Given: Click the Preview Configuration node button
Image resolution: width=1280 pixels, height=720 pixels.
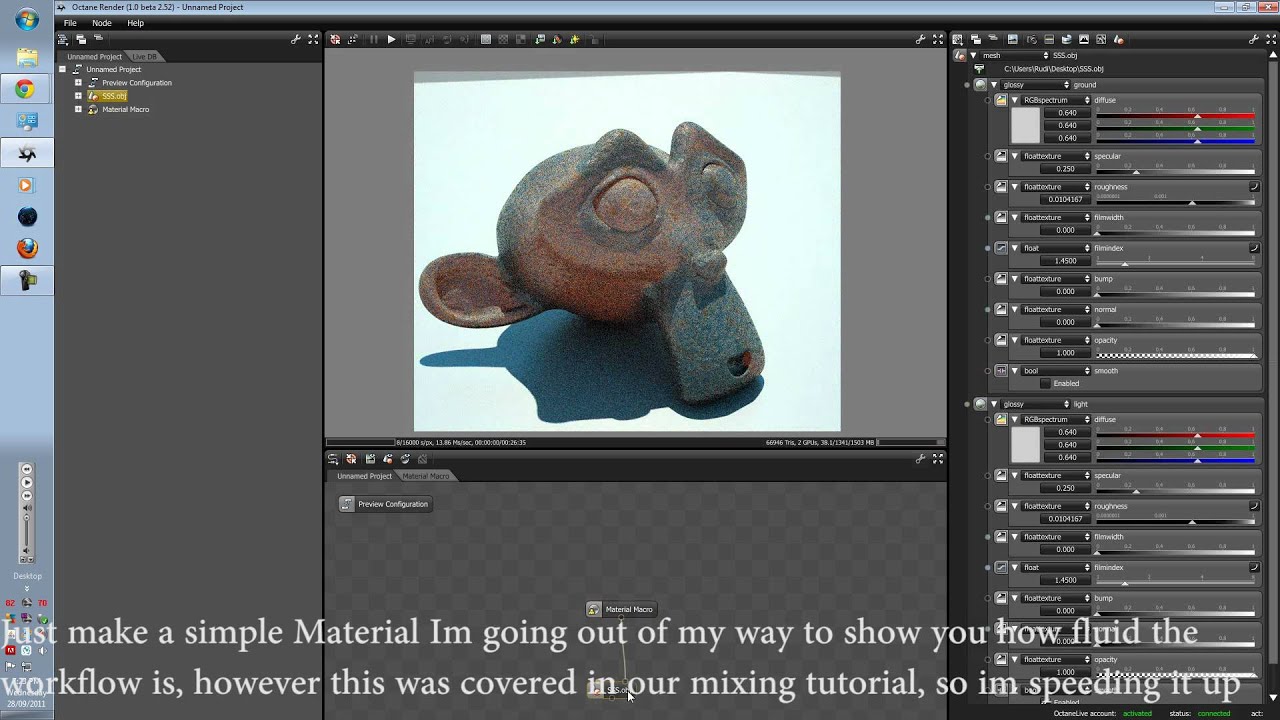Looking at the screenshot, I should click(x=386, y=504).
